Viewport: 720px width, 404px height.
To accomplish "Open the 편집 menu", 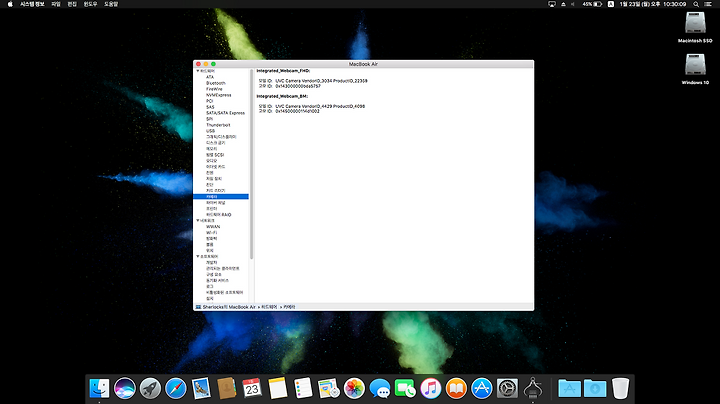I will tap(72, 4).
